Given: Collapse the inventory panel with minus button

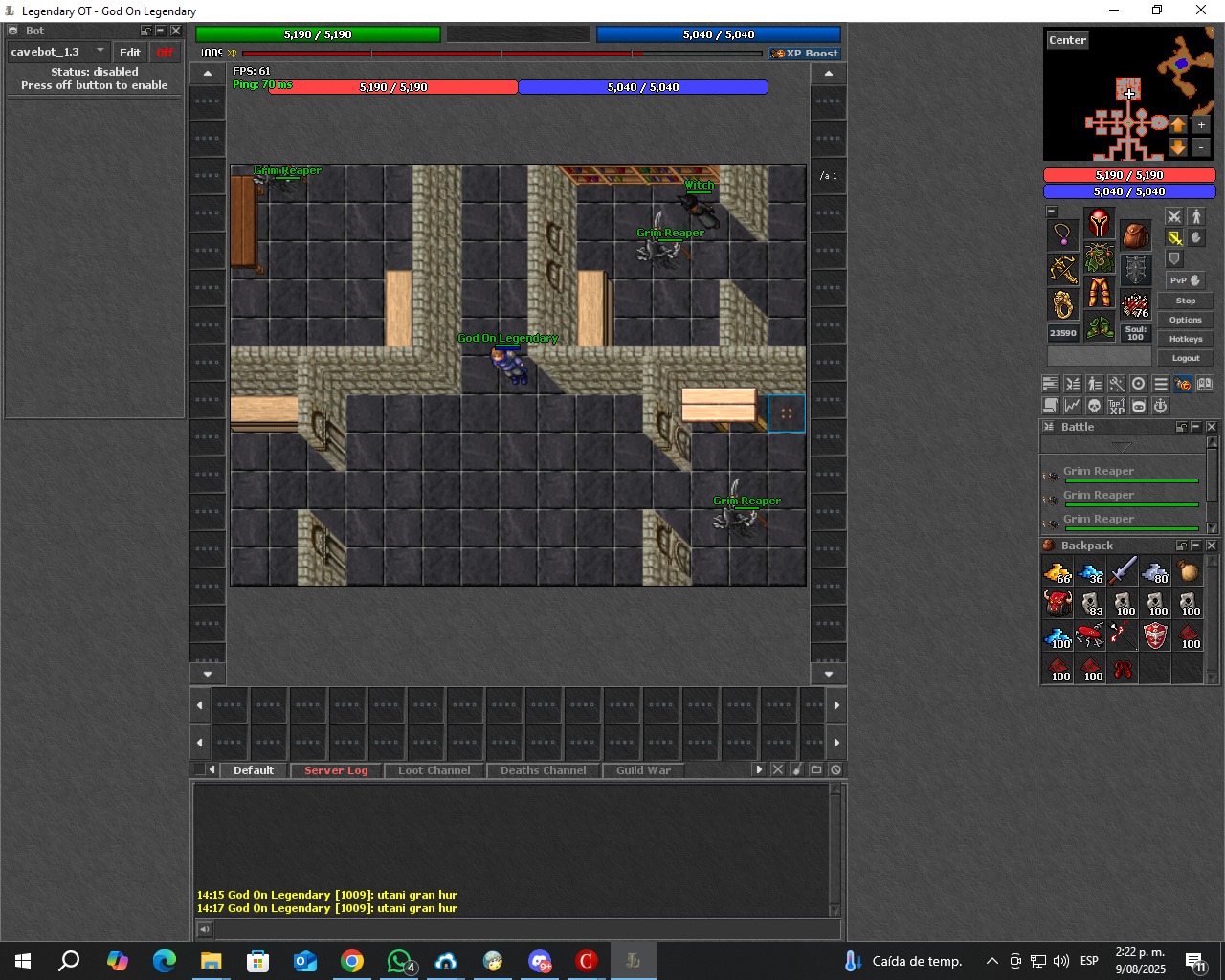Looking at the screenshot, I should tap(1052, 212).
